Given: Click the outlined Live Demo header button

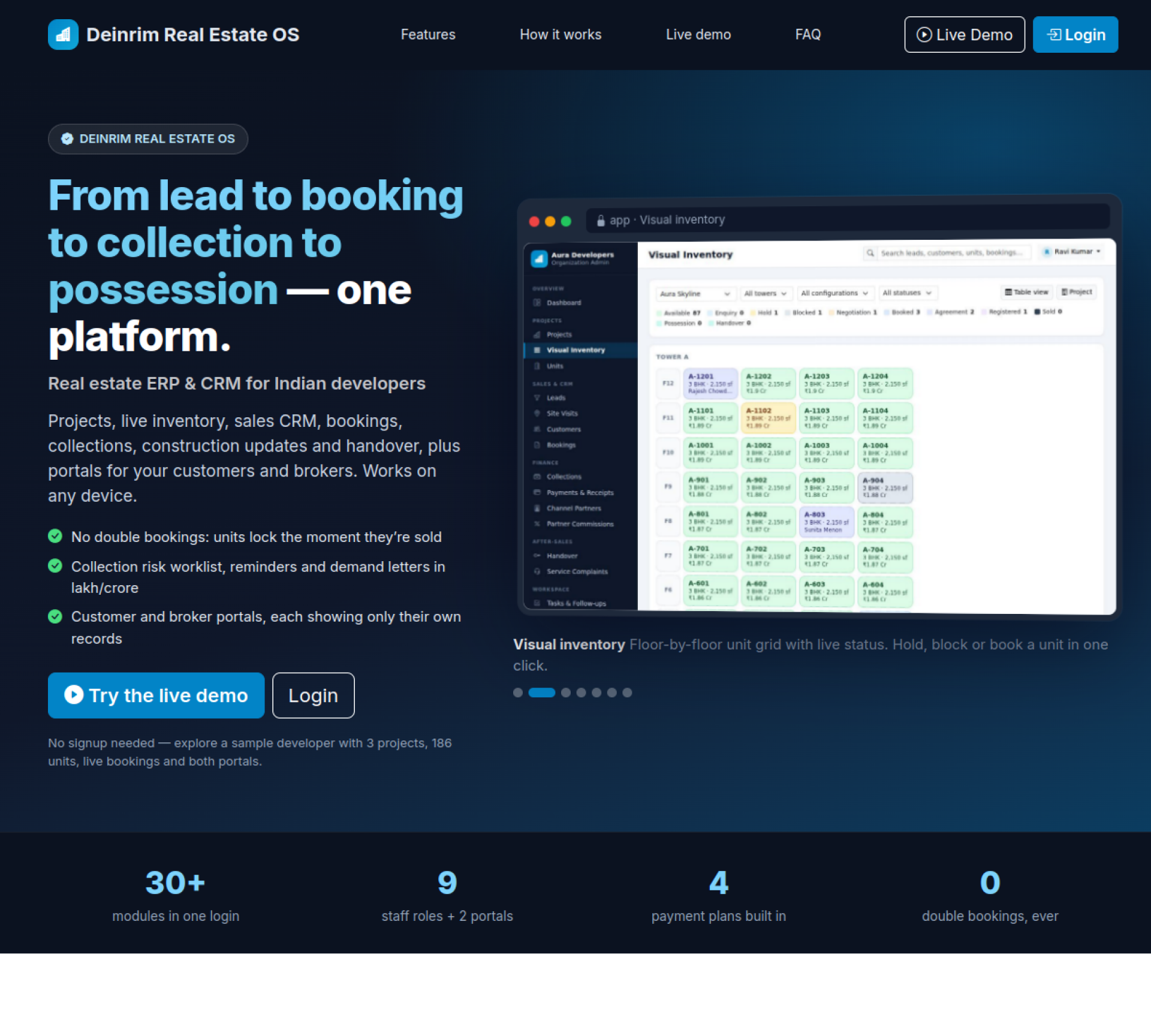Looking at the screenshot, I should 965,35.
